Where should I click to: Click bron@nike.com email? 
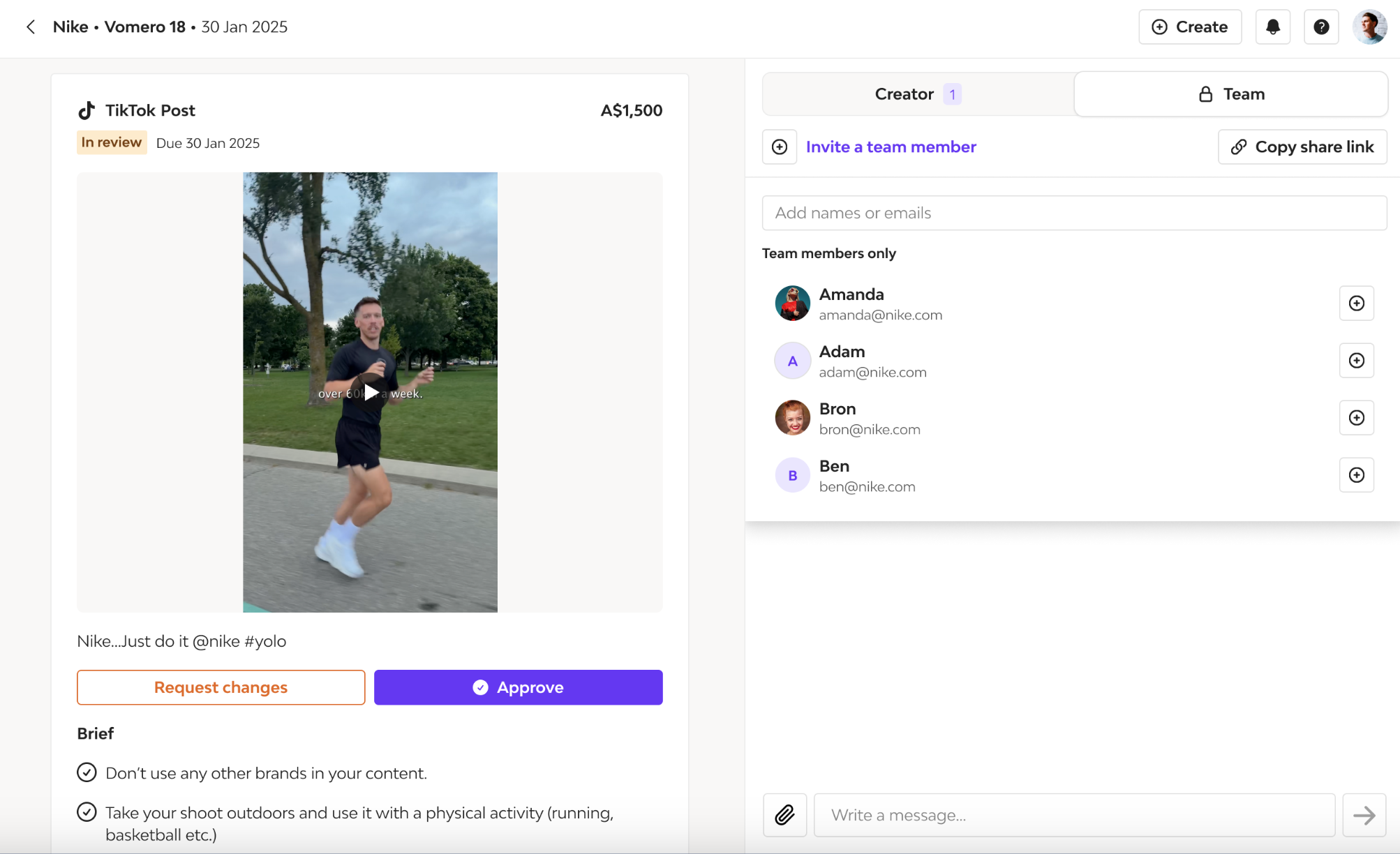pos(870,429)
